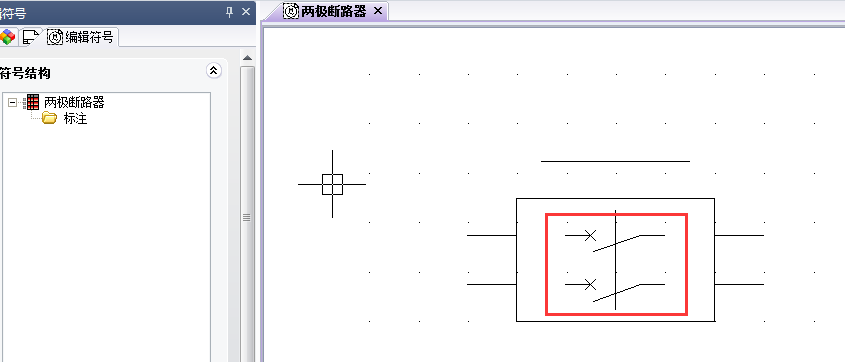The height and width of the screenshot is (362, 845).
Task: Select the lower X mark in breaker symbol
Action: point(591,284)
